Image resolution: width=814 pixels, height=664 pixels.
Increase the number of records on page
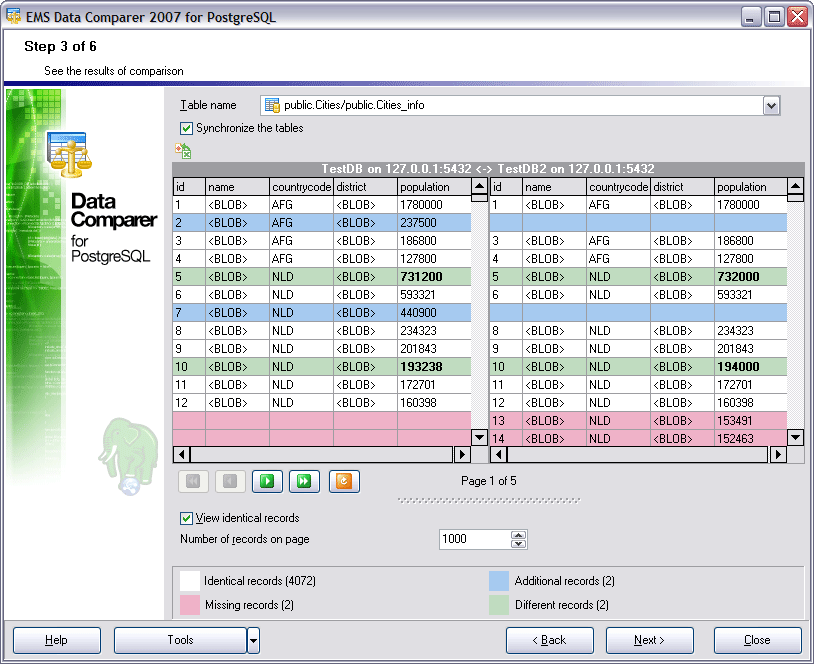point(518,535)
